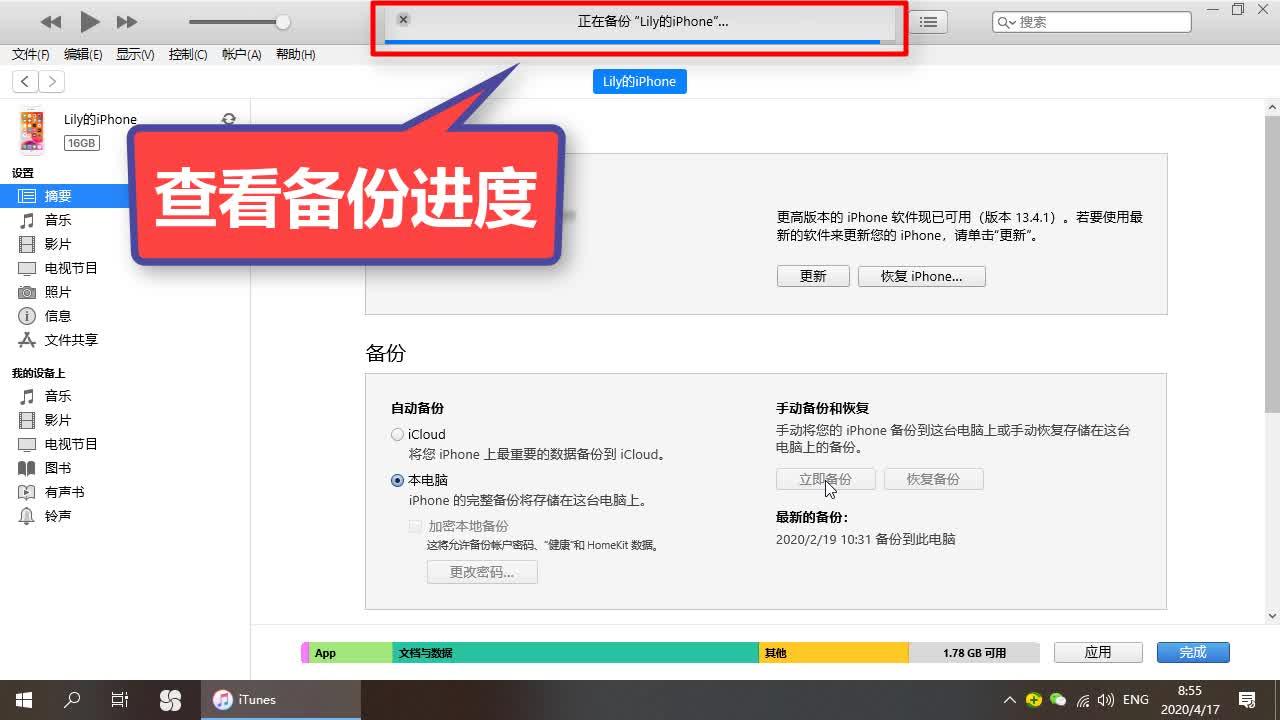
Task: Cancel the backup with the X button
Action: (403, 20)
